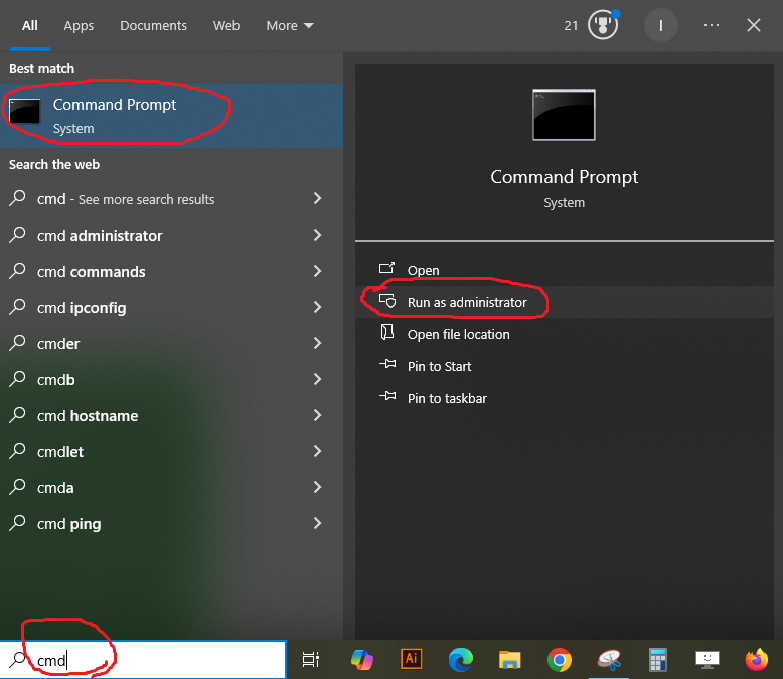Open the Command Prompt best match result
Image resolution: width=783 pixels, height=679 pixels.
(x=171, y=116)
